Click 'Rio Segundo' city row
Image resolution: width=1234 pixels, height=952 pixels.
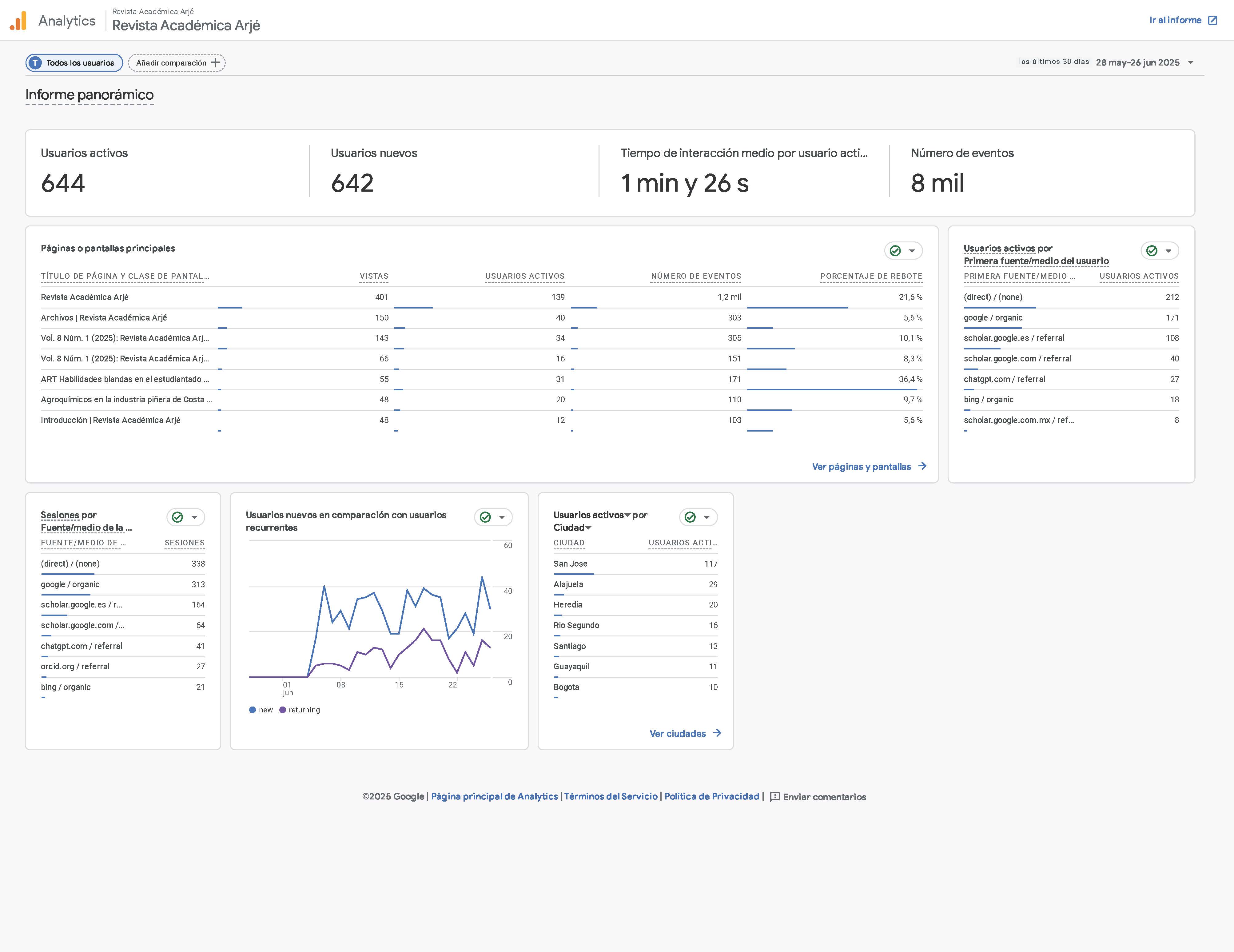click(x=636, y=625)
